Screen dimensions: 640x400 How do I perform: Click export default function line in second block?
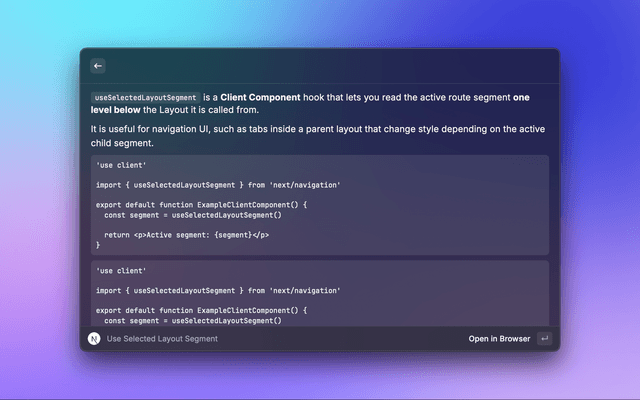point(202,311)
